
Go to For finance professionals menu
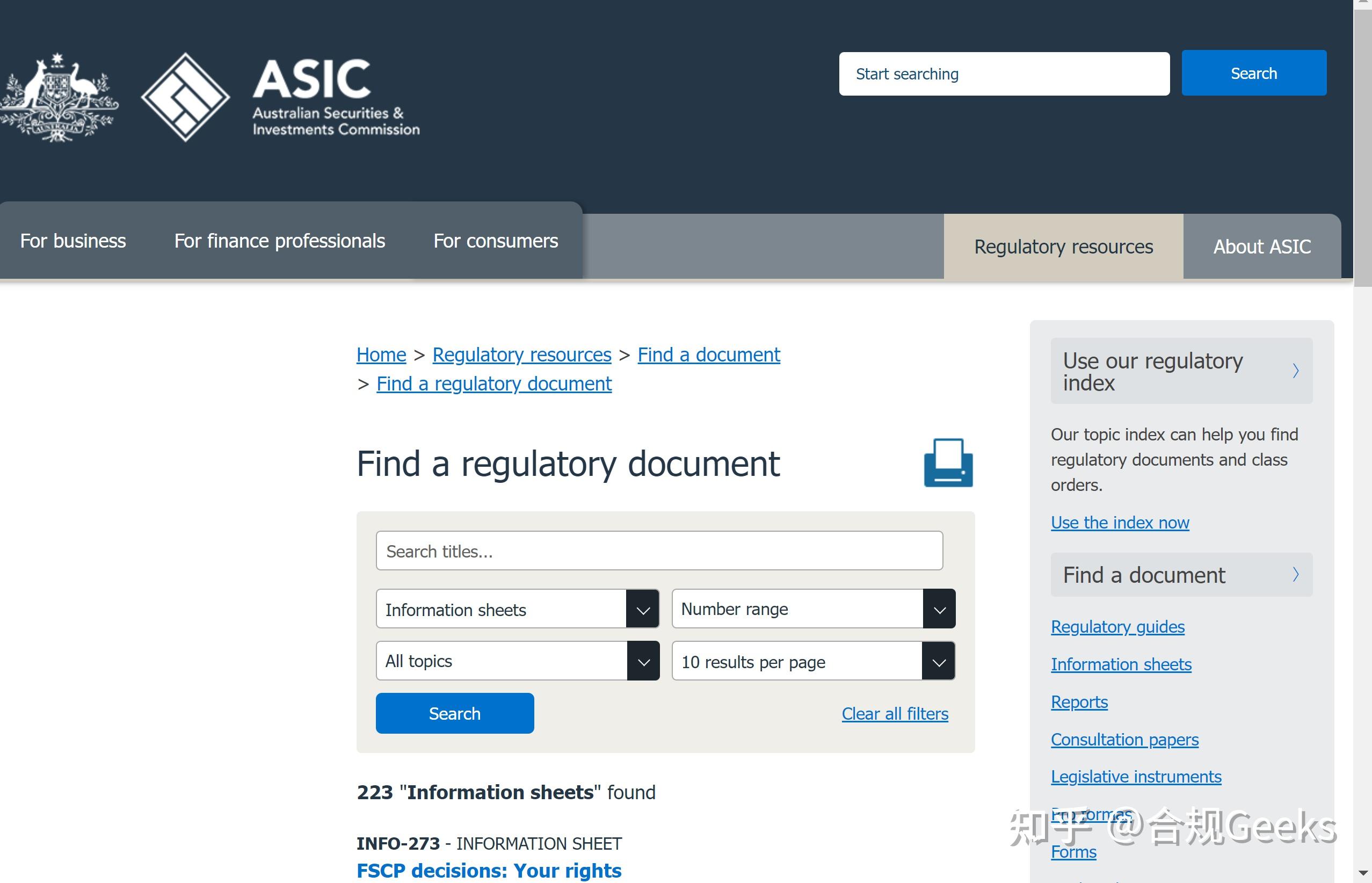[x=279, y=241]
